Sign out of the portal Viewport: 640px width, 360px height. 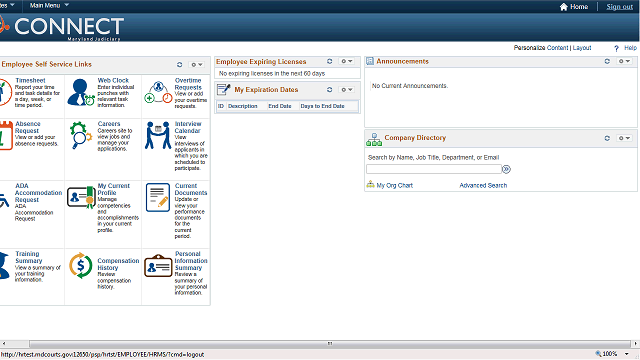tap(619, 7)
